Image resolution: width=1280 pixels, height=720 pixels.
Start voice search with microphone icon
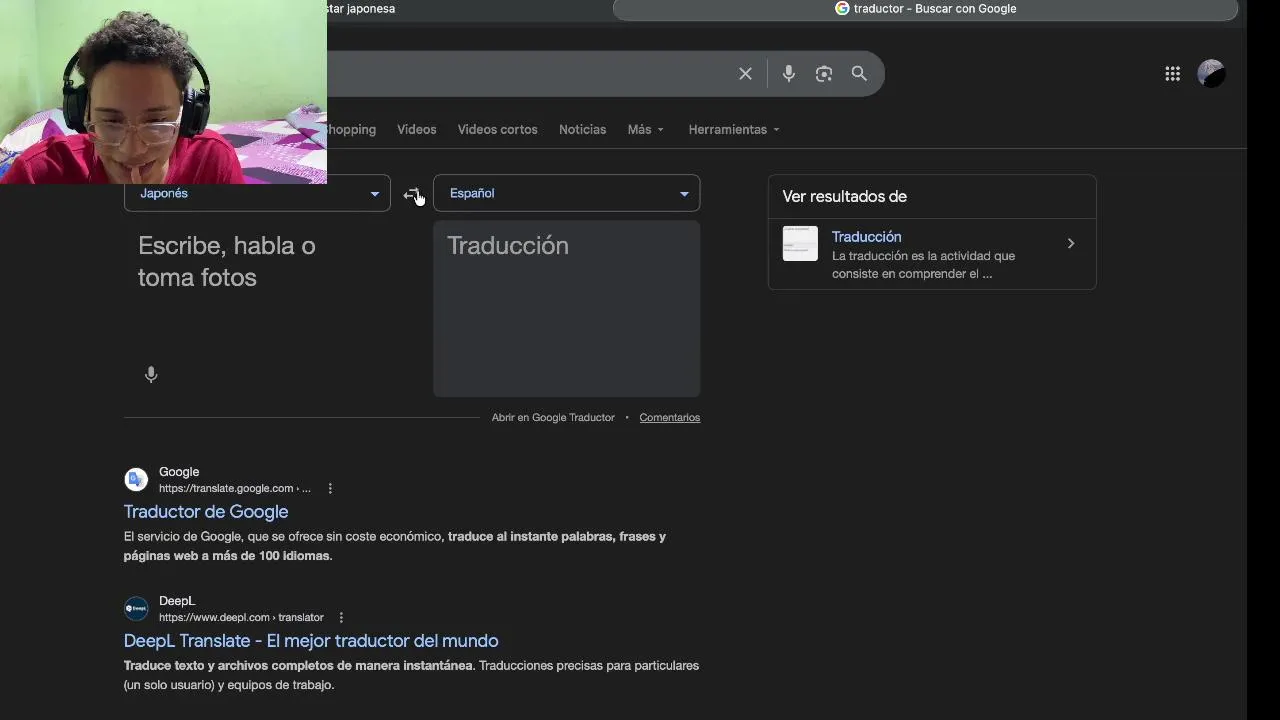[x=789, y=74]
